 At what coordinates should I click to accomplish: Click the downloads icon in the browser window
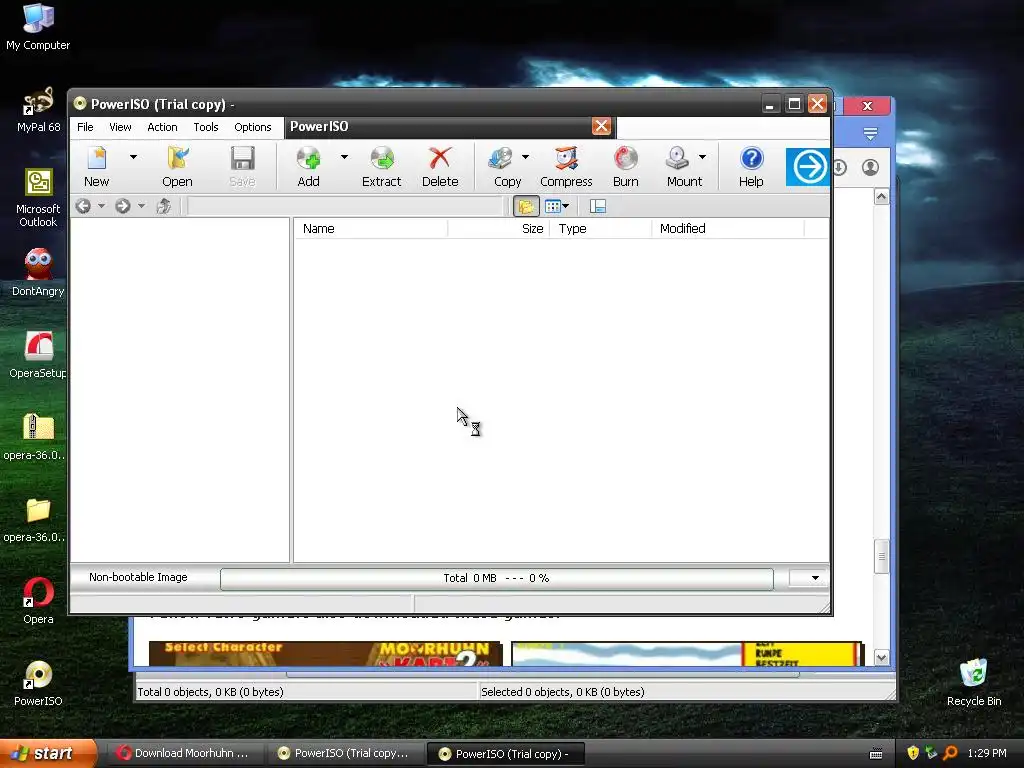(x=840, y=168)
